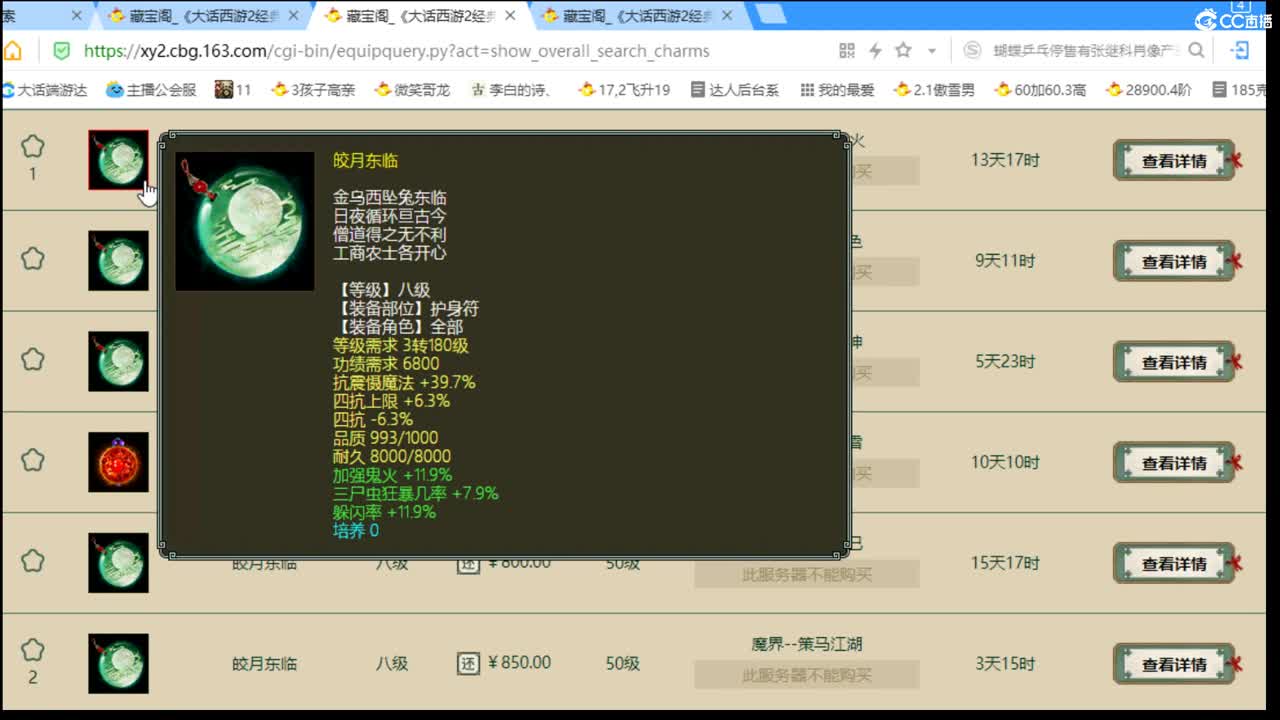Open the 2.1傲雪男 bookmark
1280x720 pixels.
click(934, 90)
